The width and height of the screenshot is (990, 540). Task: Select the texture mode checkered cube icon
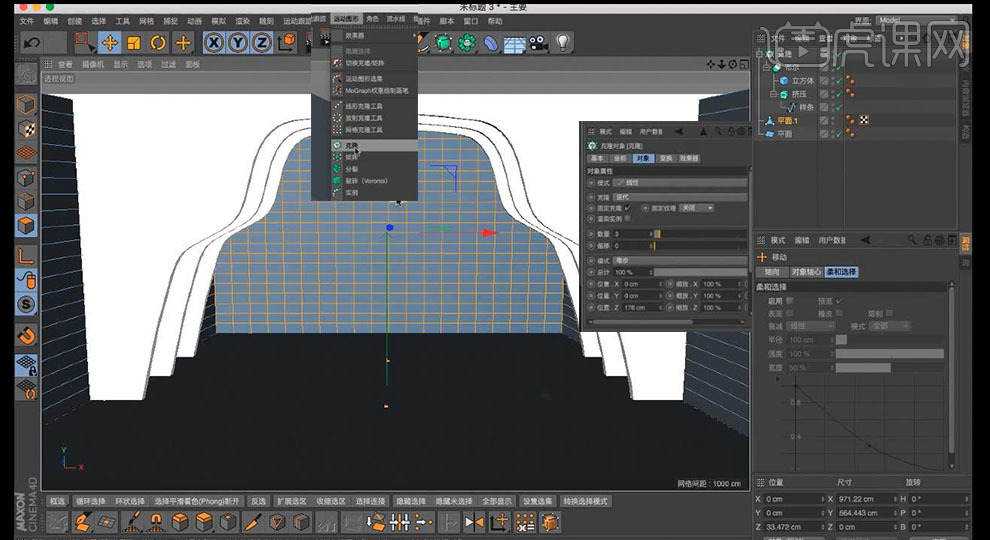pos(26,129)
